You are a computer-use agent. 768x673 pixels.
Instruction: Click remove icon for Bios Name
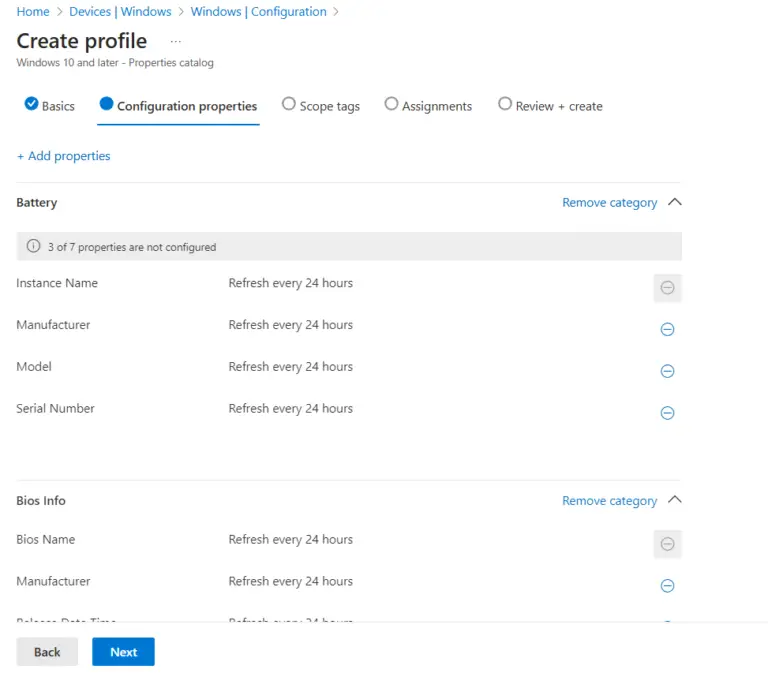[x=667, y=544]
